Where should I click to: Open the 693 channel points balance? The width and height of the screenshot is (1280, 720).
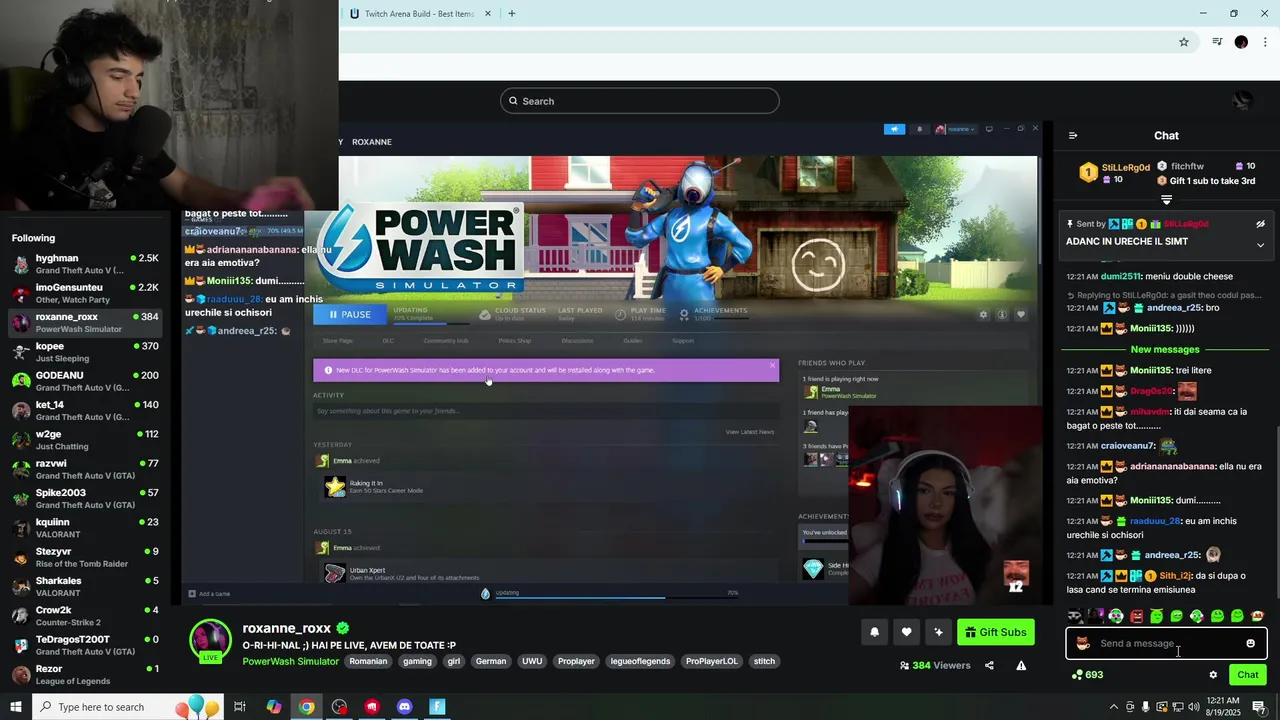tap(1087, 675)
